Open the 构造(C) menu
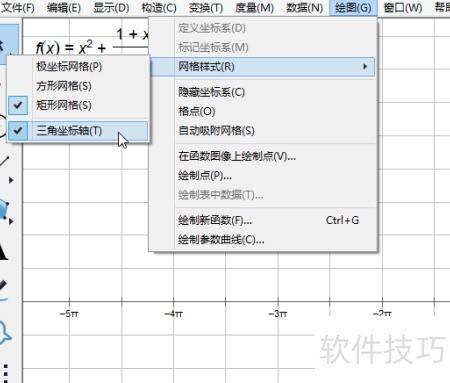The image size is (450, 383). 159,7
